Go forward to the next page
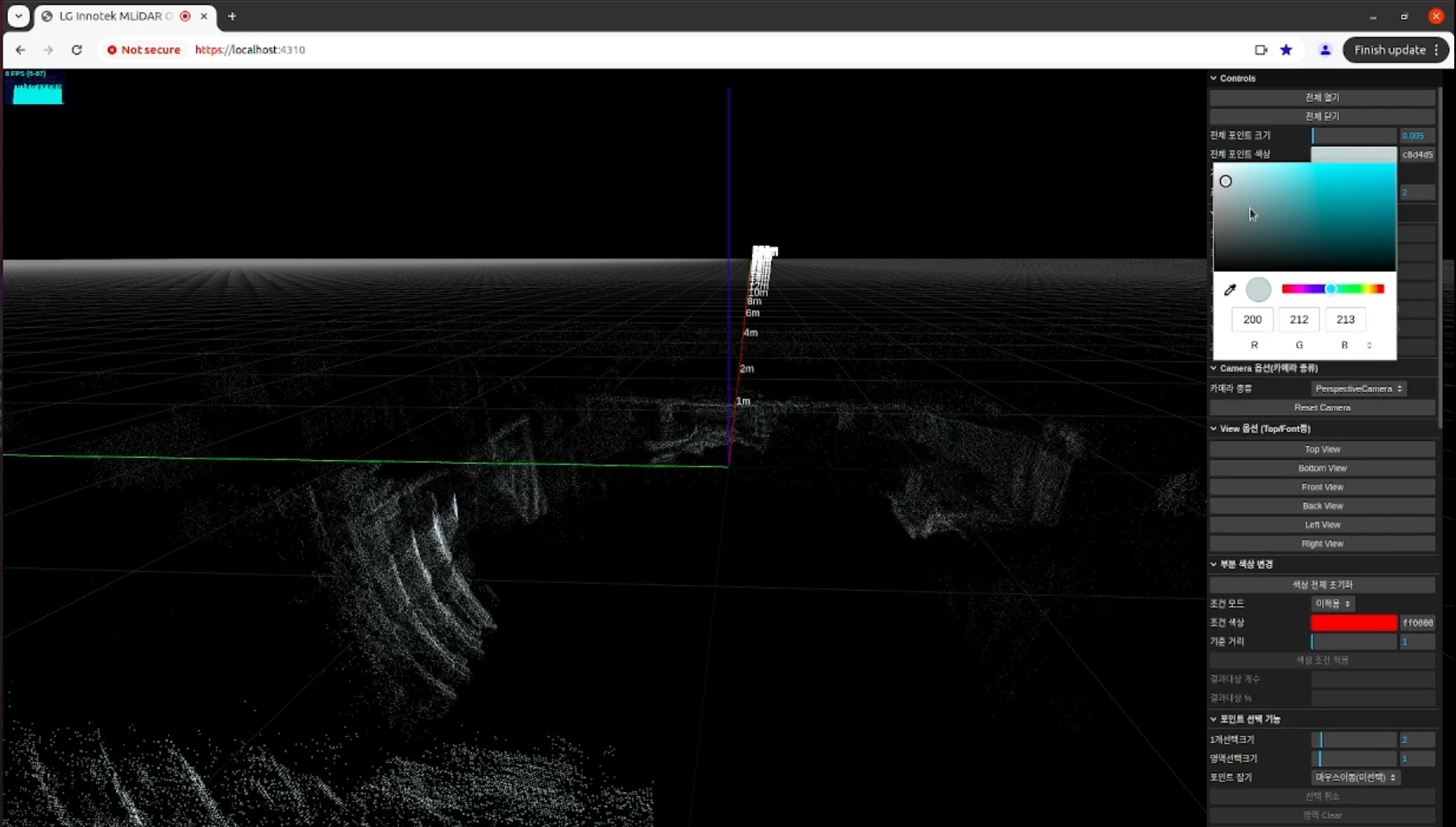 [x=48, y=50]
